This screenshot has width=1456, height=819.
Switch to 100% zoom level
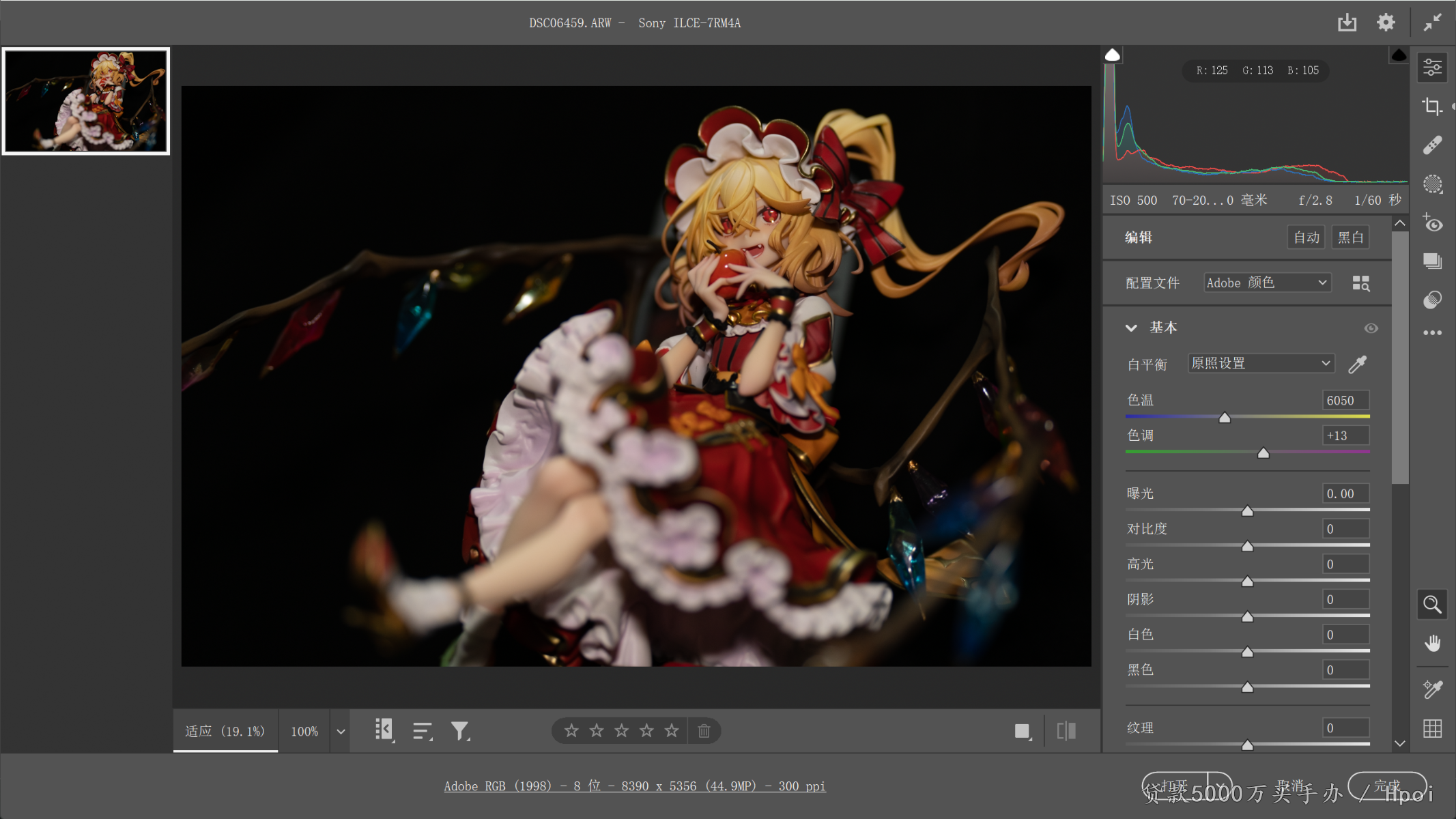click(x=304, y=731)
